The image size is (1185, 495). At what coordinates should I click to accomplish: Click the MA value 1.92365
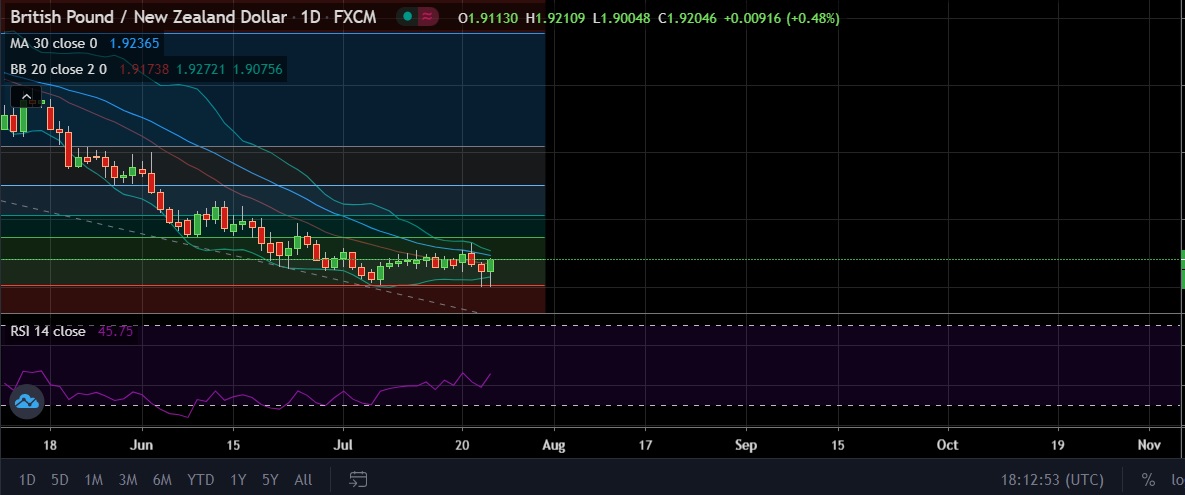pyautogui.click(x=135, y=44)
